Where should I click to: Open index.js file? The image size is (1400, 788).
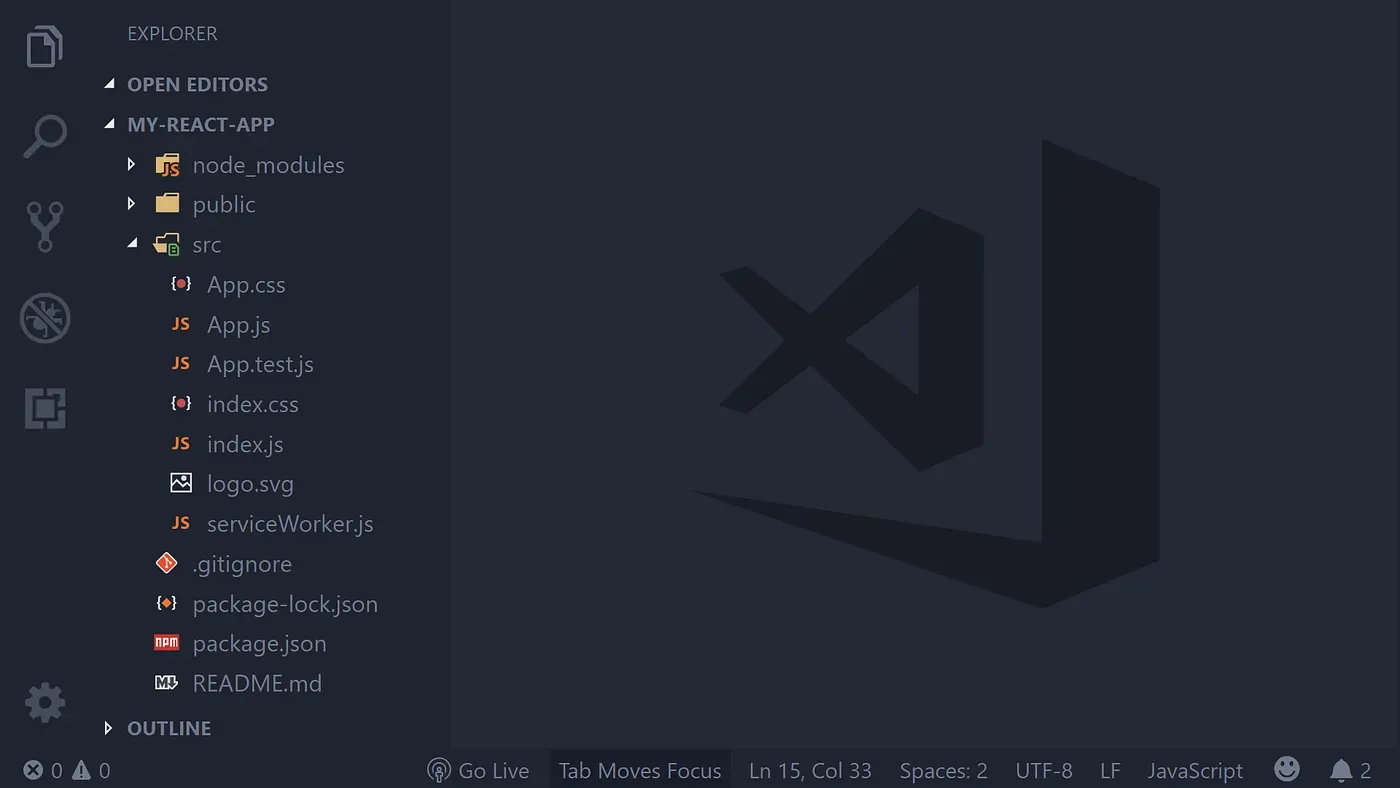[245, 444]
